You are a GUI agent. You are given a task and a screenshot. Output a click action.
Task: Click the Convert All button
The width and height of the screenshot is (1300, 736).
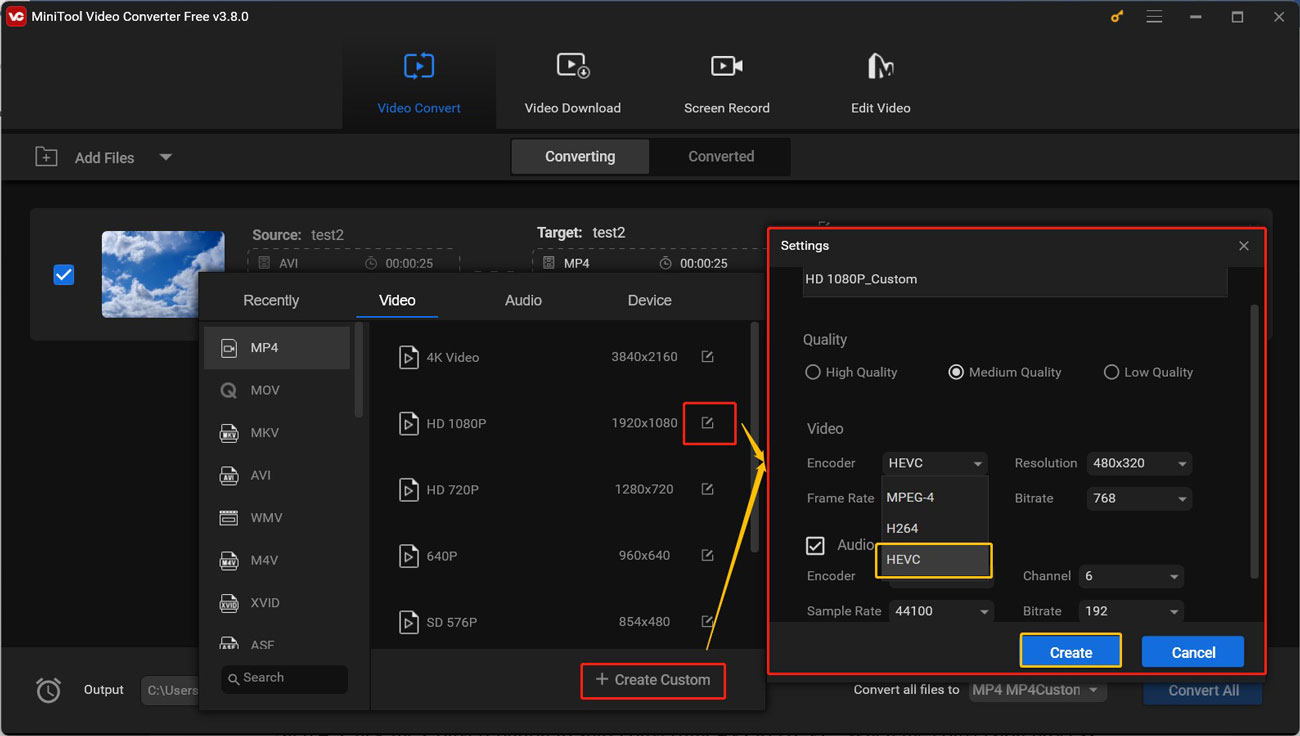(x=1203, y=690)
